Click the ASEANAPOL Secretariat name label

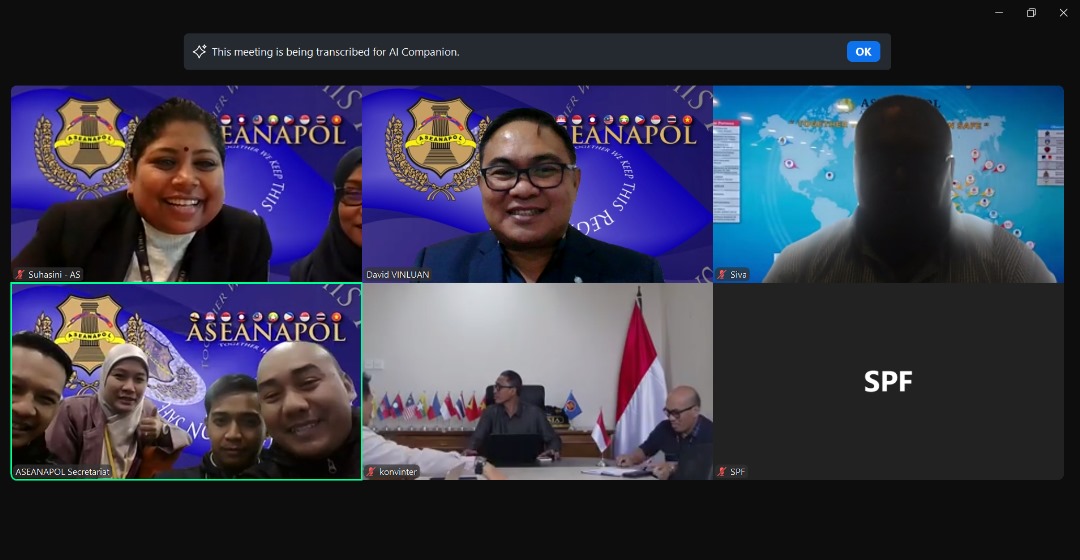click(62, 472)
